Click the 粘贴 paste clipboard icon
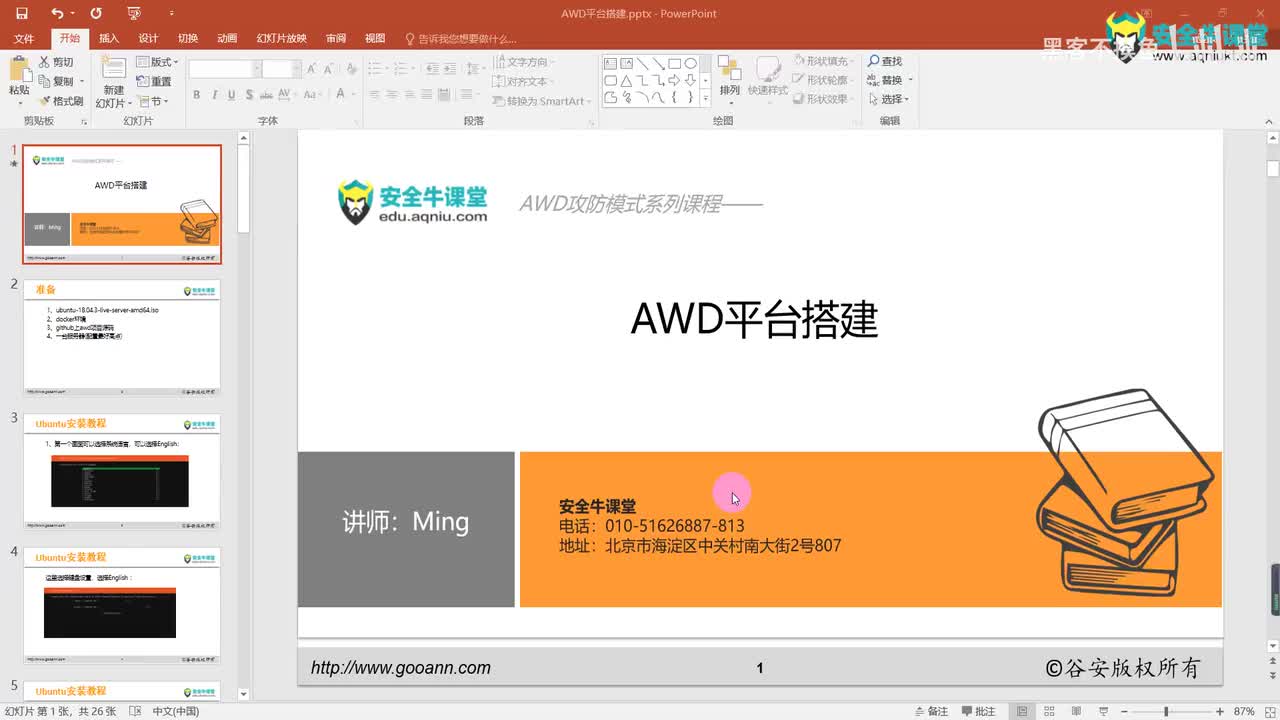This screenshot has width=1280, height=720. (19, 68)
